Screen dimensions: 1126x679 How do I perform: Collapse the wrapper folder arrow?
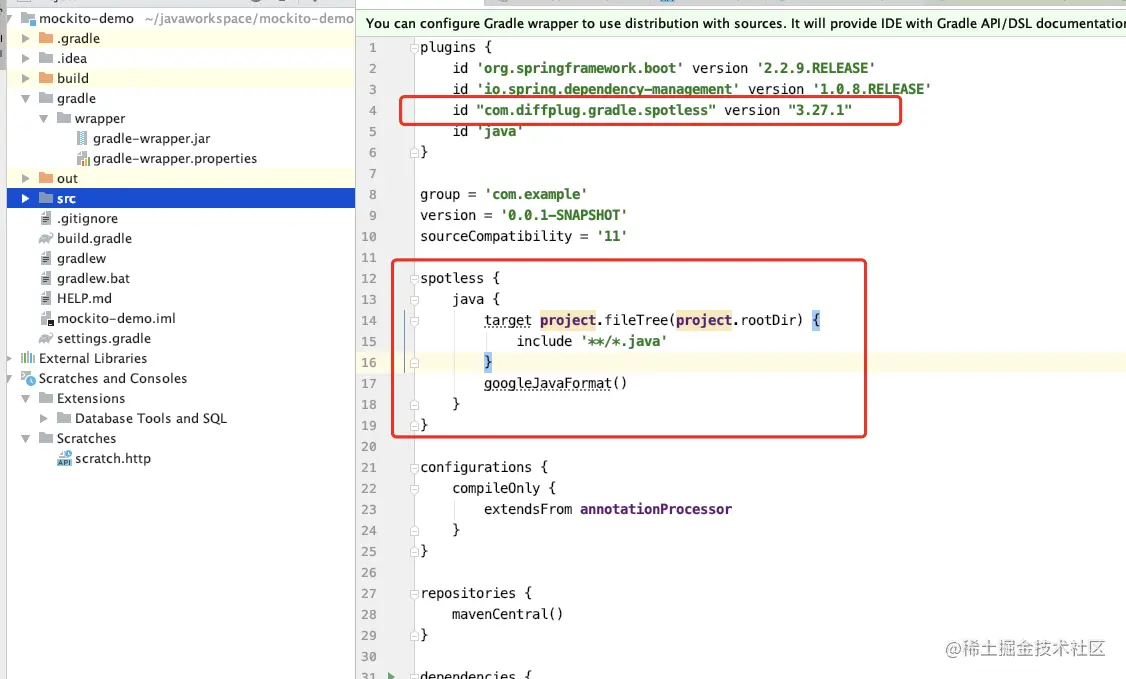pos(44,118)
